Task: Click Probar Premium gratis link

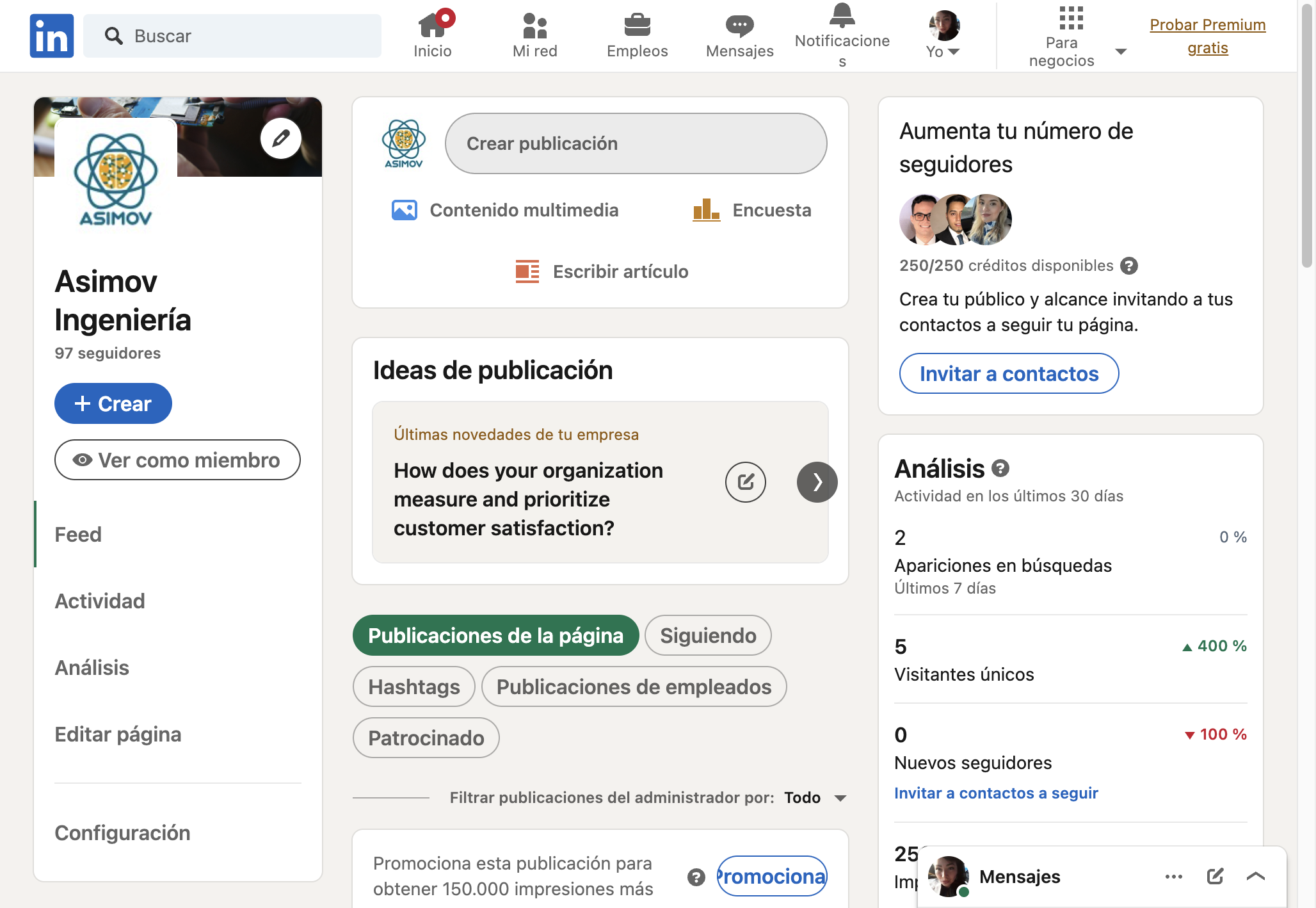Action: click(x=1208, y=36)
